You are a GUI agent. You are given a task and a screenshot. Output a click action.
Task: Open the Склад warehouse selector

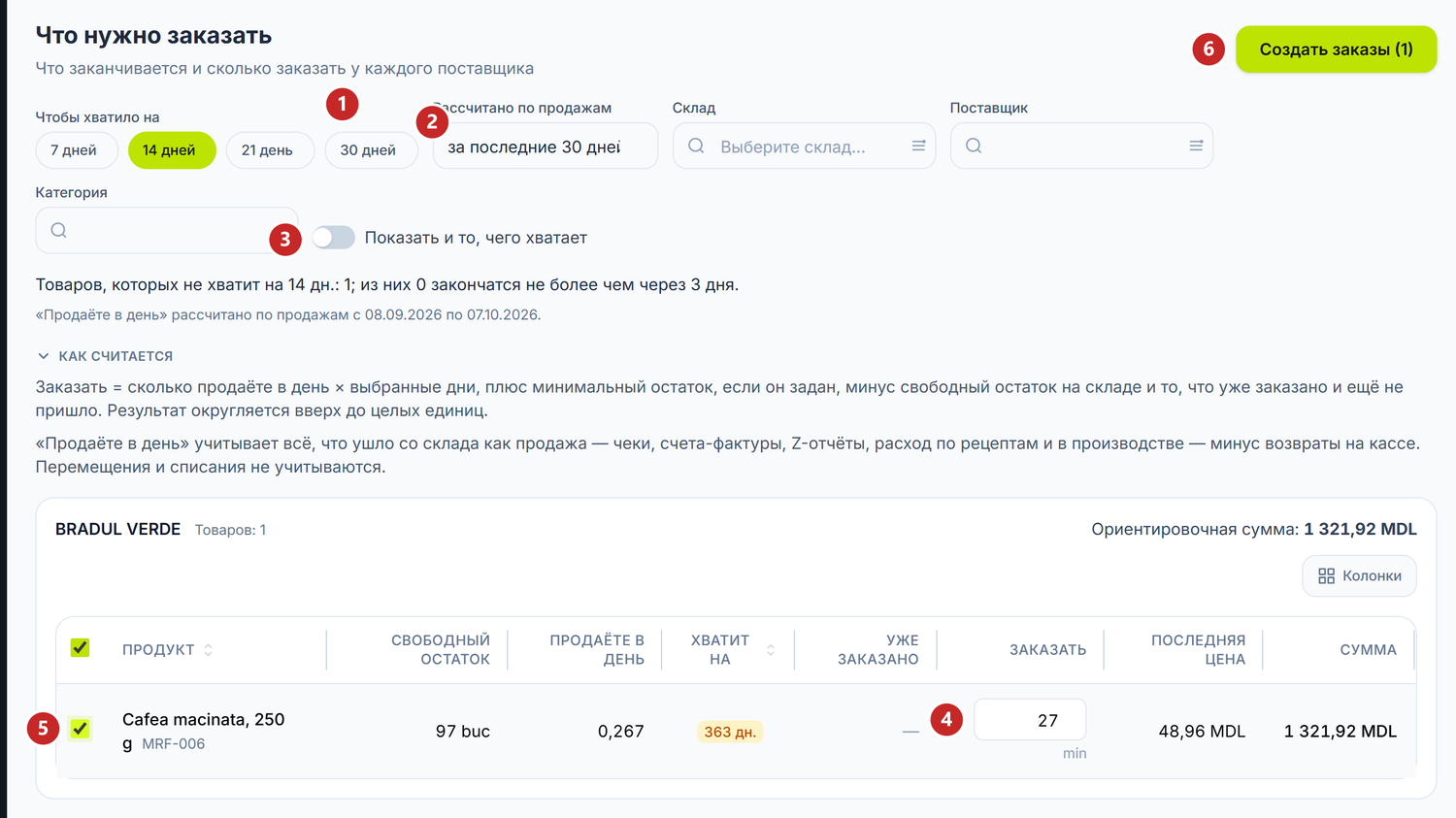pyautogui.click(x=804, y=146)
